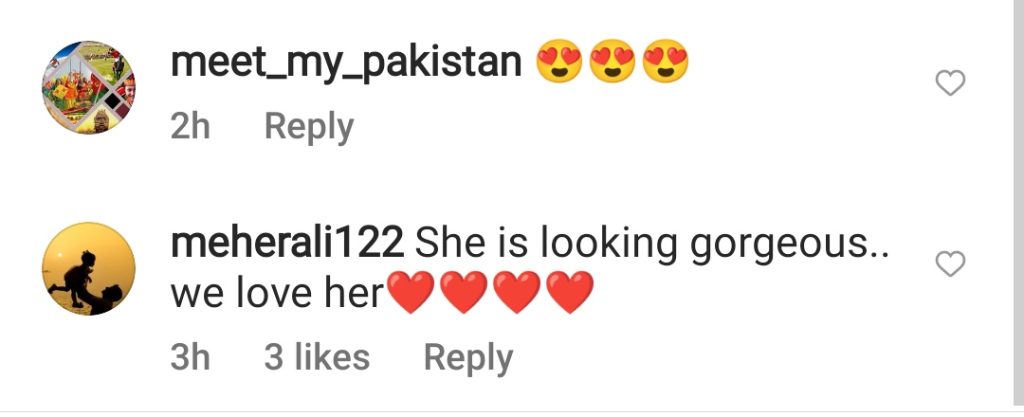The image size is (1024, 417).
Task: Visit the meet_my_pakistan username profile
Action: 346,64
